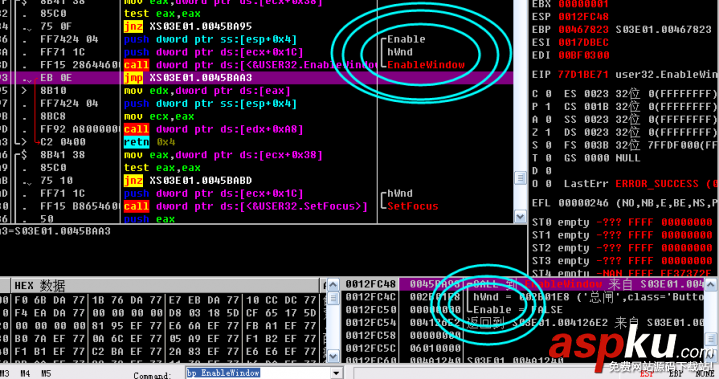
Task: Select the mov ecx,eax instruction
Action: [159, 116]
